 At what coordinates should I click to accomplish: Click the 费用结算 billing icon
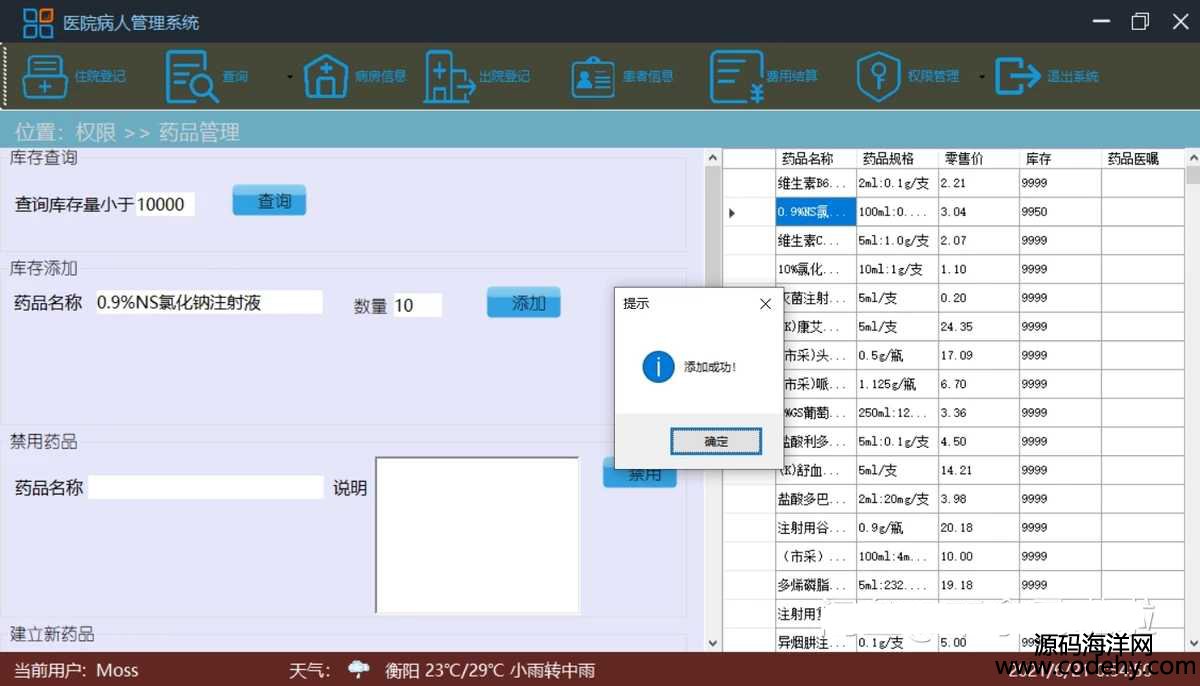[x=737, y=77]
